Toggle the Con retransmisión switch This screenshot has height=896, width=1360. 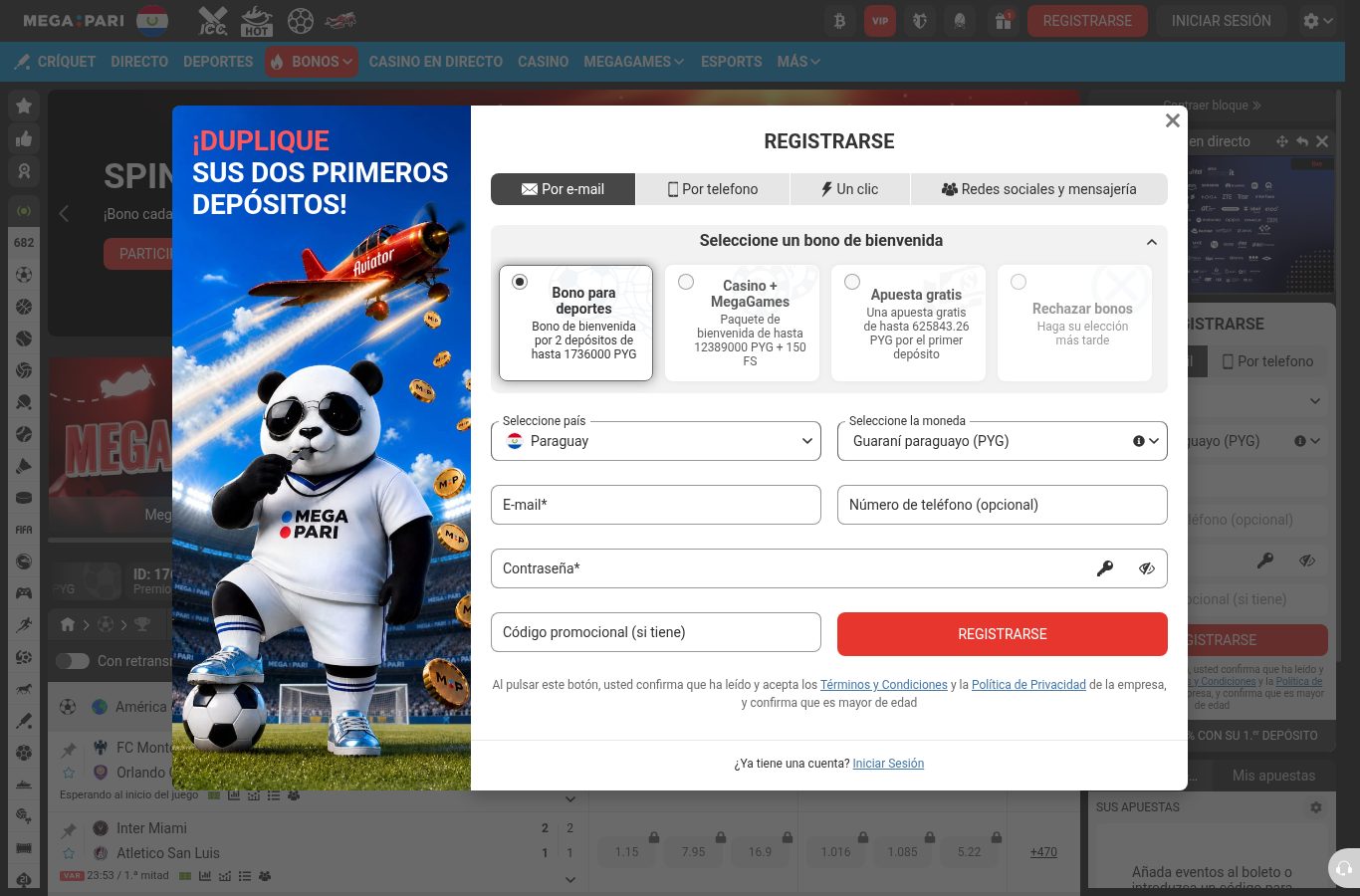[73, 661]
